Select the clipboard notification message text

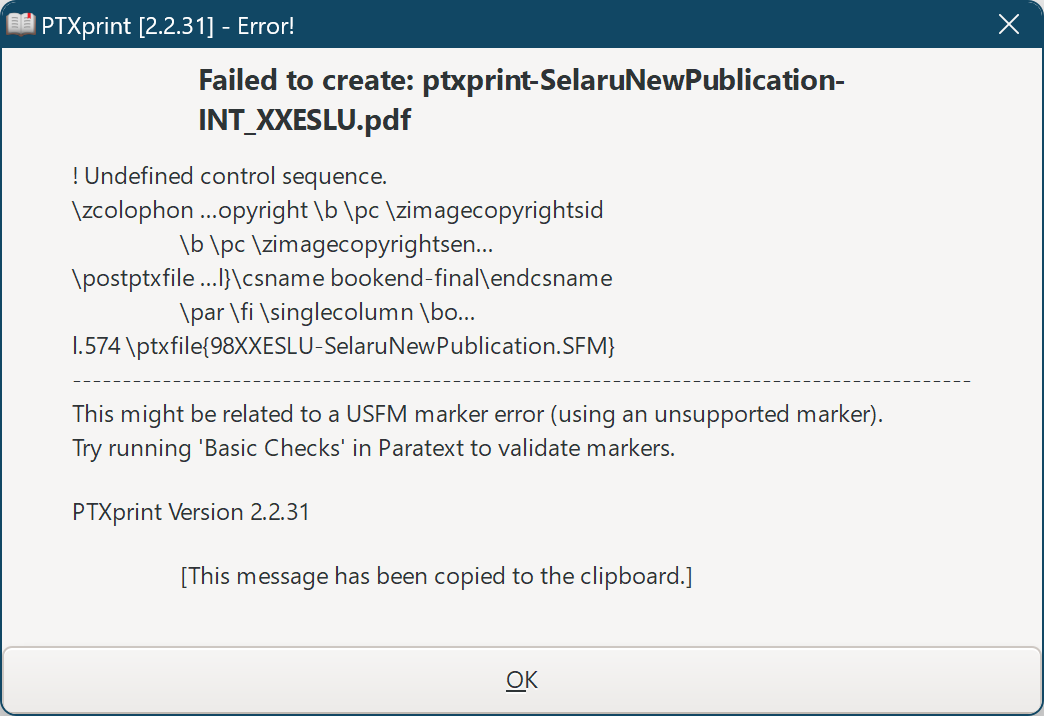[435, 576]
